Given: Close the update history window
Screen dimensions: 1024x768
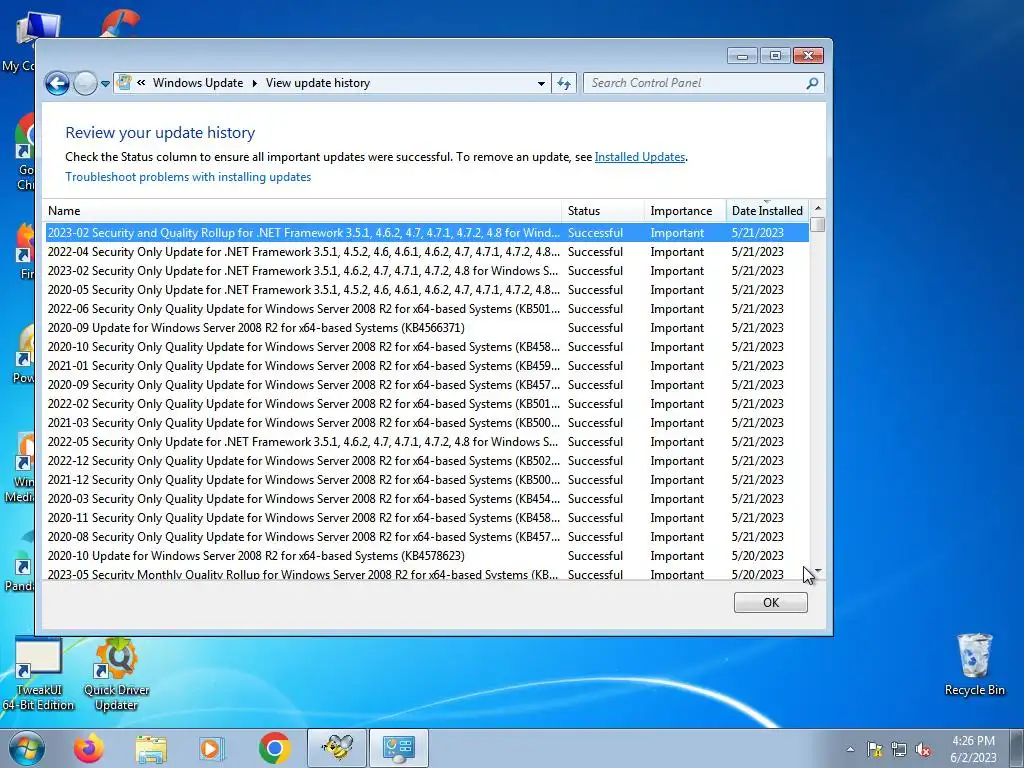Looking at the screenshot, I should pos(808,56).
